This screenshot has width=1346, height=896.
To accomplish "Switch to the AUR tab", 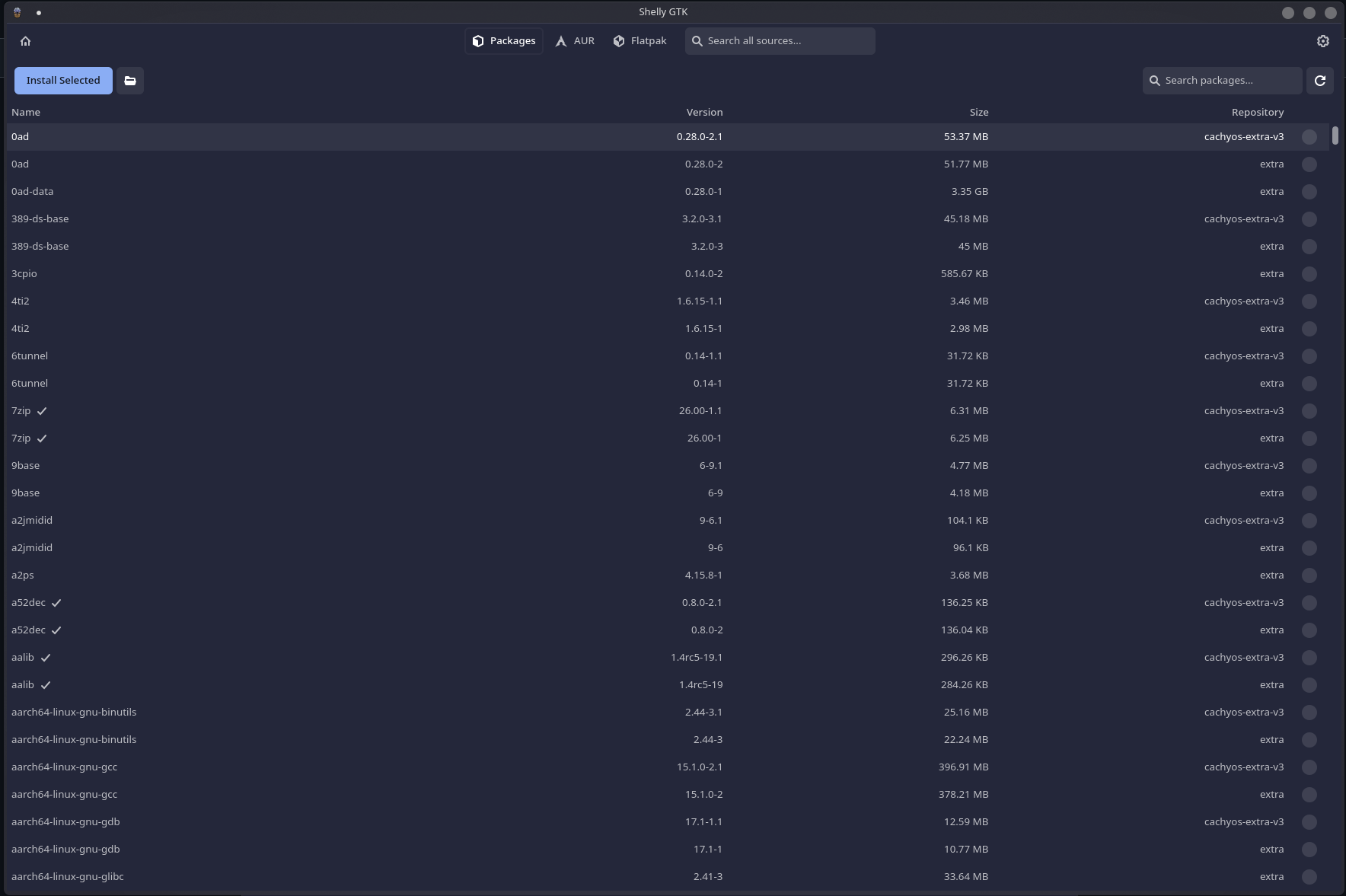I will click(x=575, y=41).
